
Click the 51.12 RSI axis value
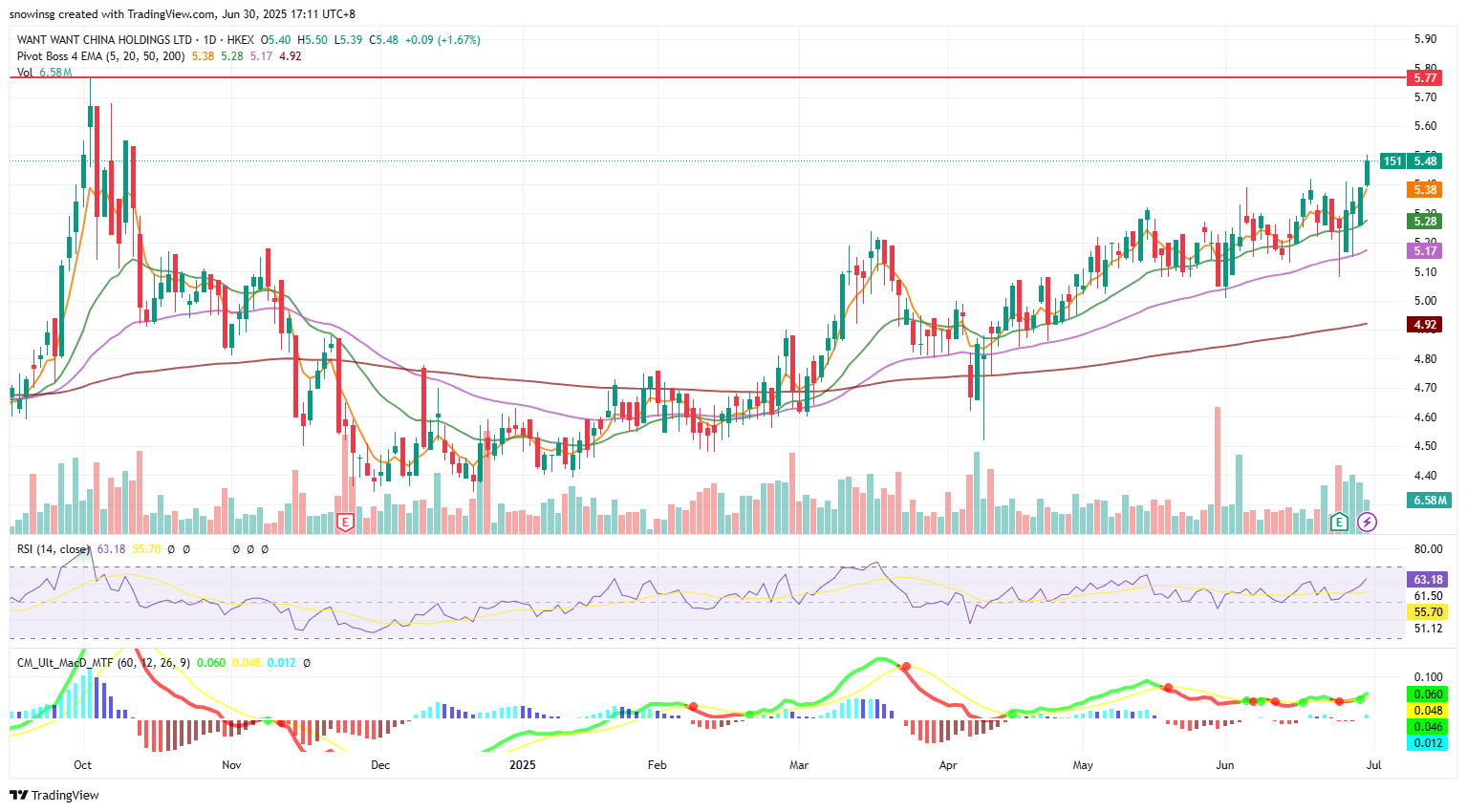1428,629
